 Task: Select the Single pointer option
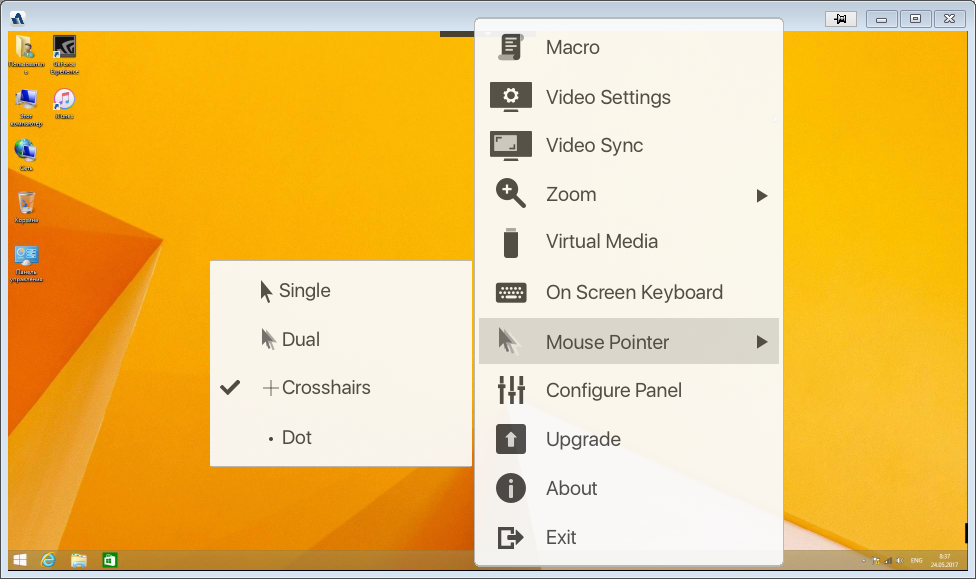(340, 291)
